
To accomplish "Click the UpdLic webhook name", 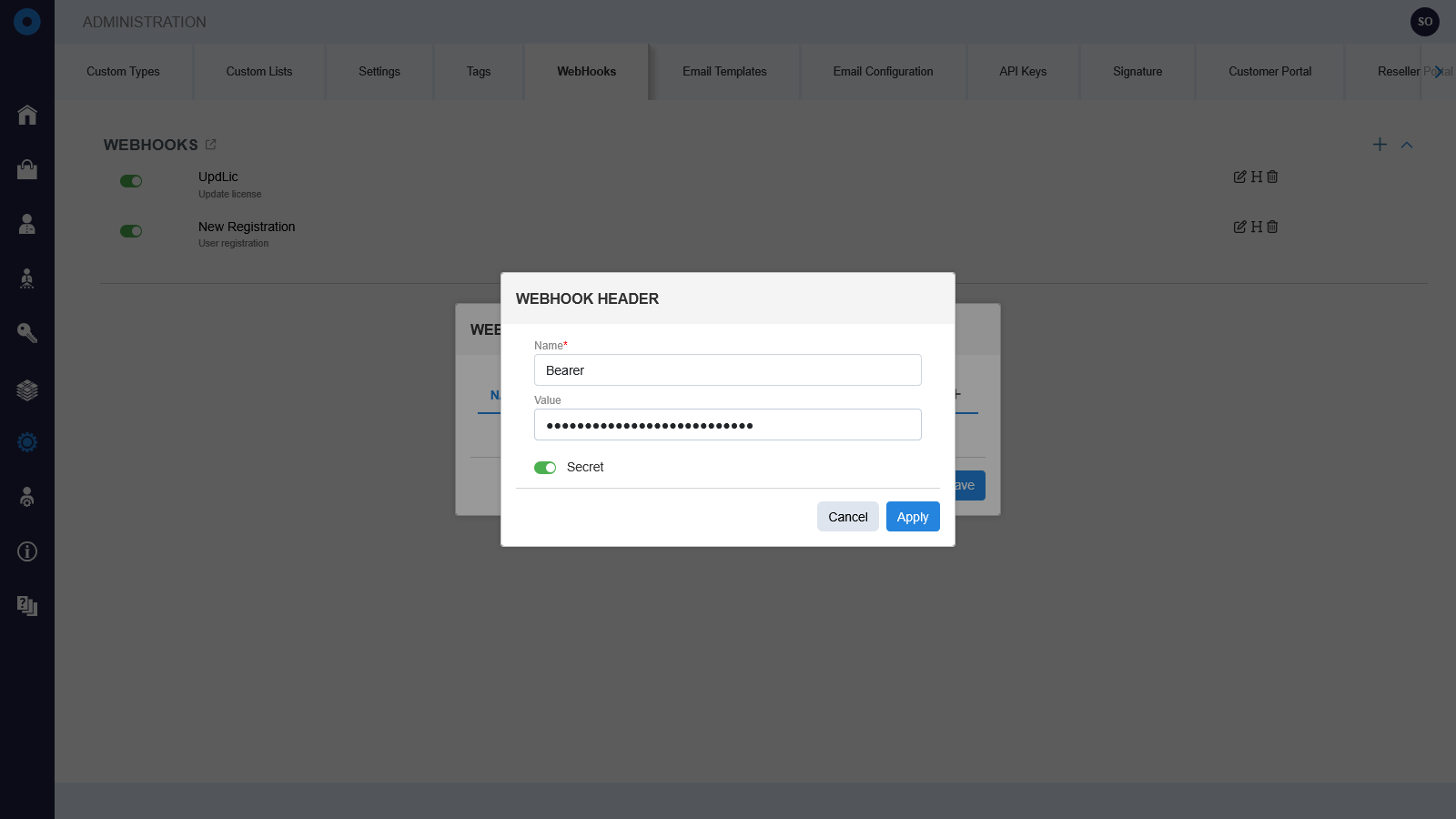I will 218,177.
